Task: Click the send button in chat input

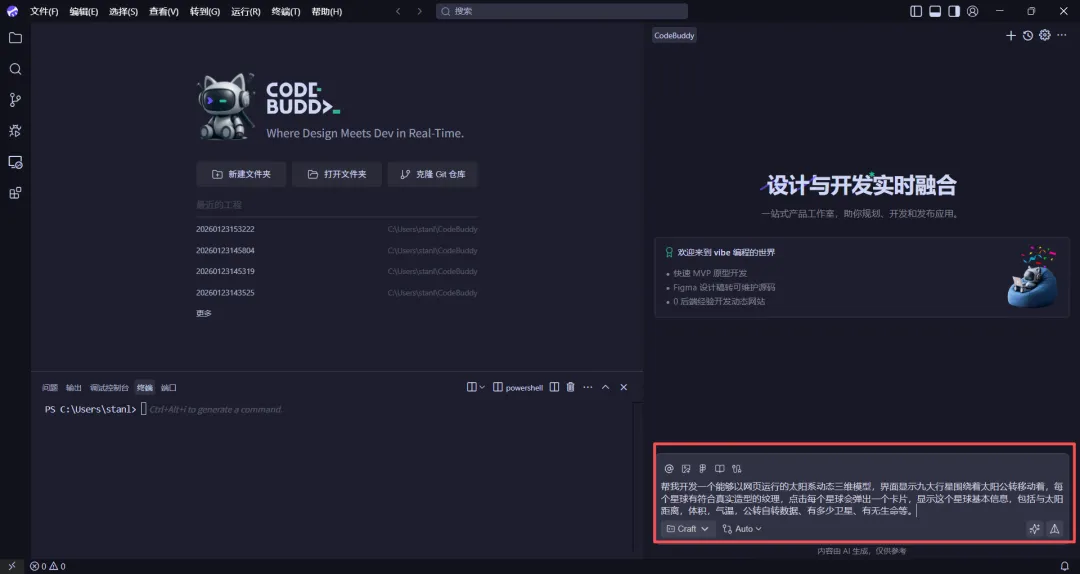Action: coord(1055,529)
